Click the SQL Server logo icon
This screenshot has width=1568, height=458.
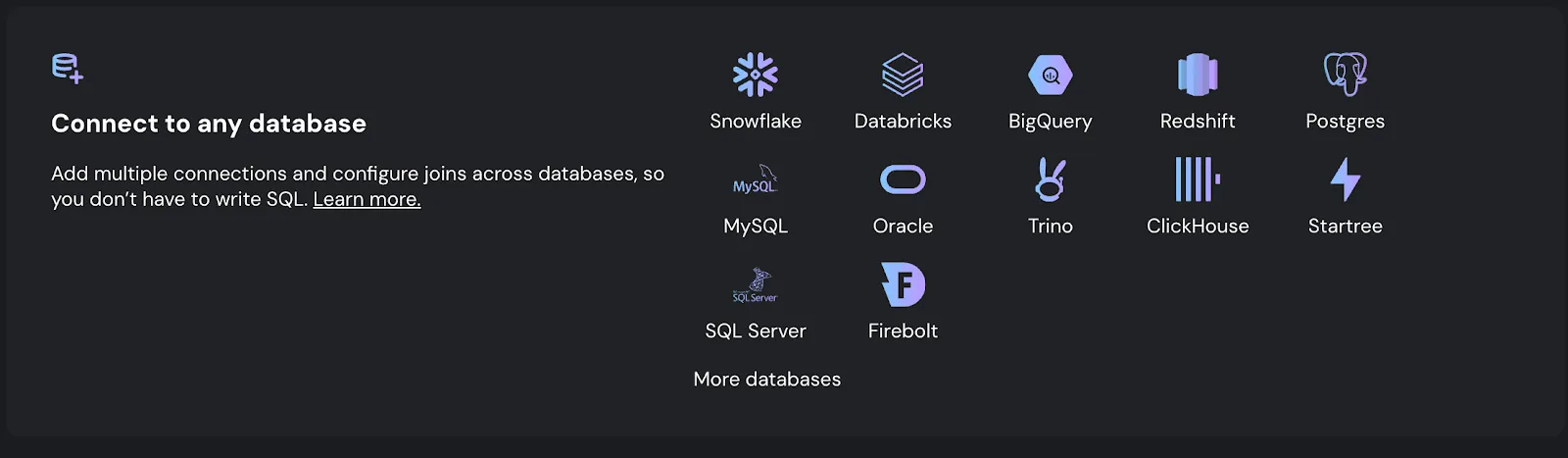point(756,284)
